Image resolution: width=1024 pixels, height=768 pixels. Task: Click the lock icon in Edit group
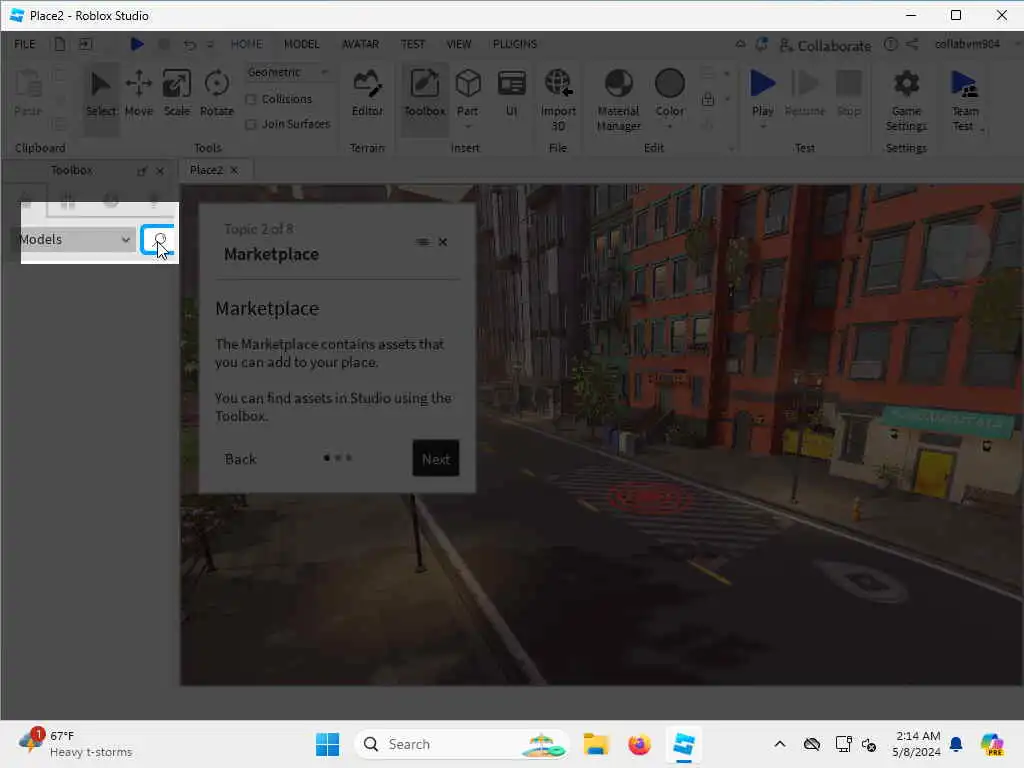coord(708,99)
